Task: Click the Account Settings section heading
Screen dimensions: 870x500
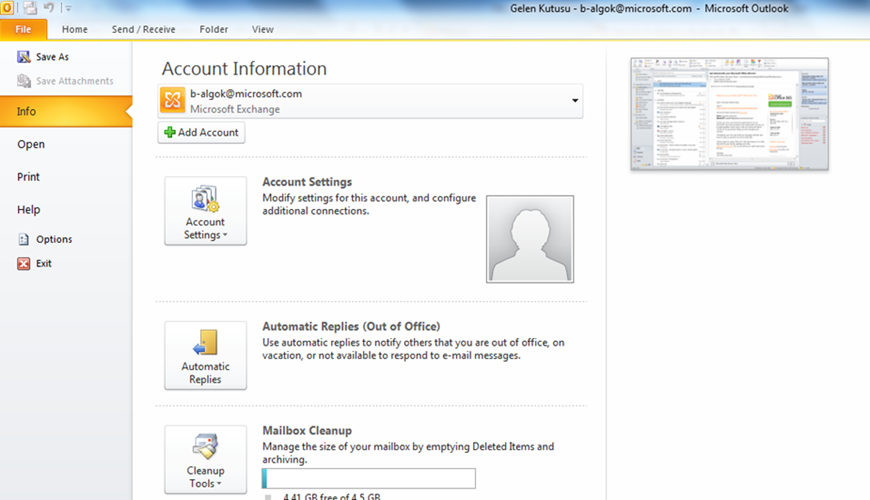Action: (x=307, y=182)
